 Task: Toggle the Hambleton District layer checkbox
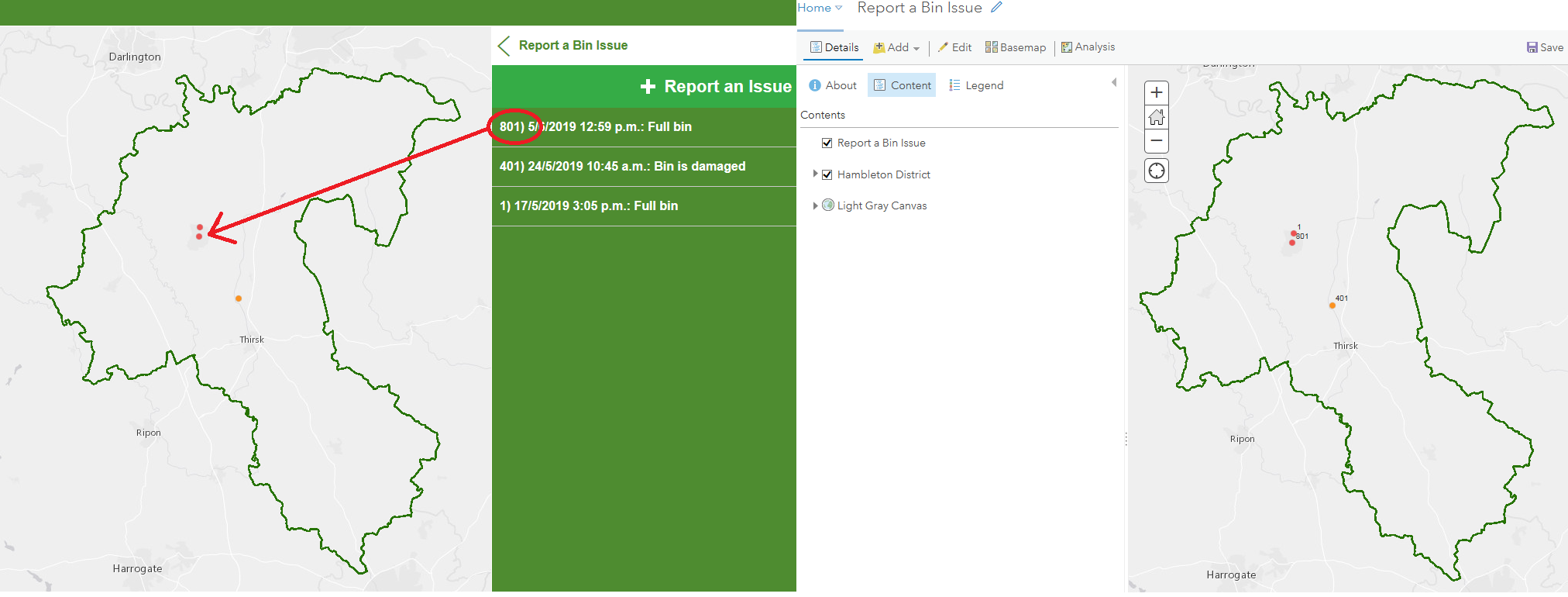(x=827, y=174)
